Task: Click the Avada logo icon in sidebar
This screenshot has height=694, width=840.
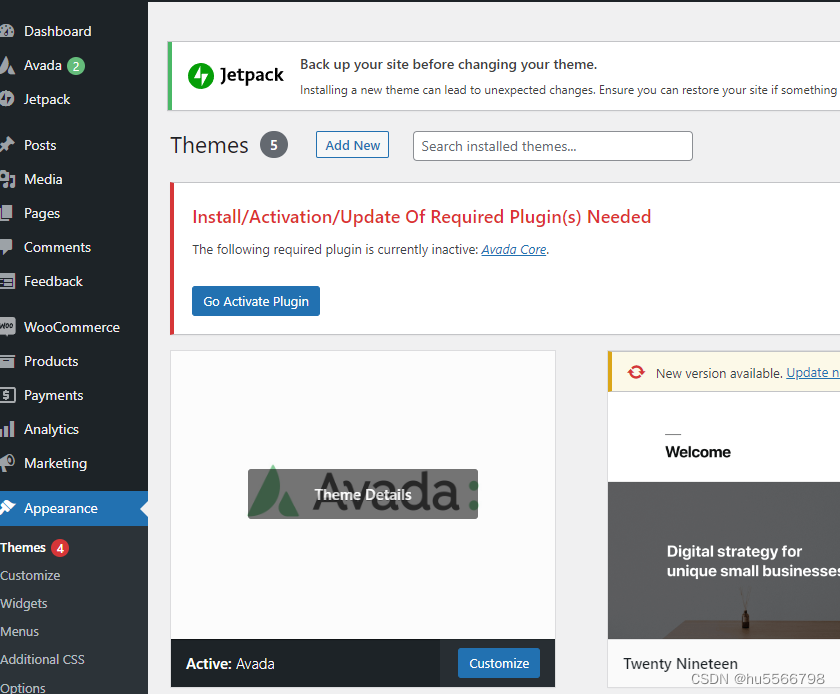Action: (x=6, y=65)
